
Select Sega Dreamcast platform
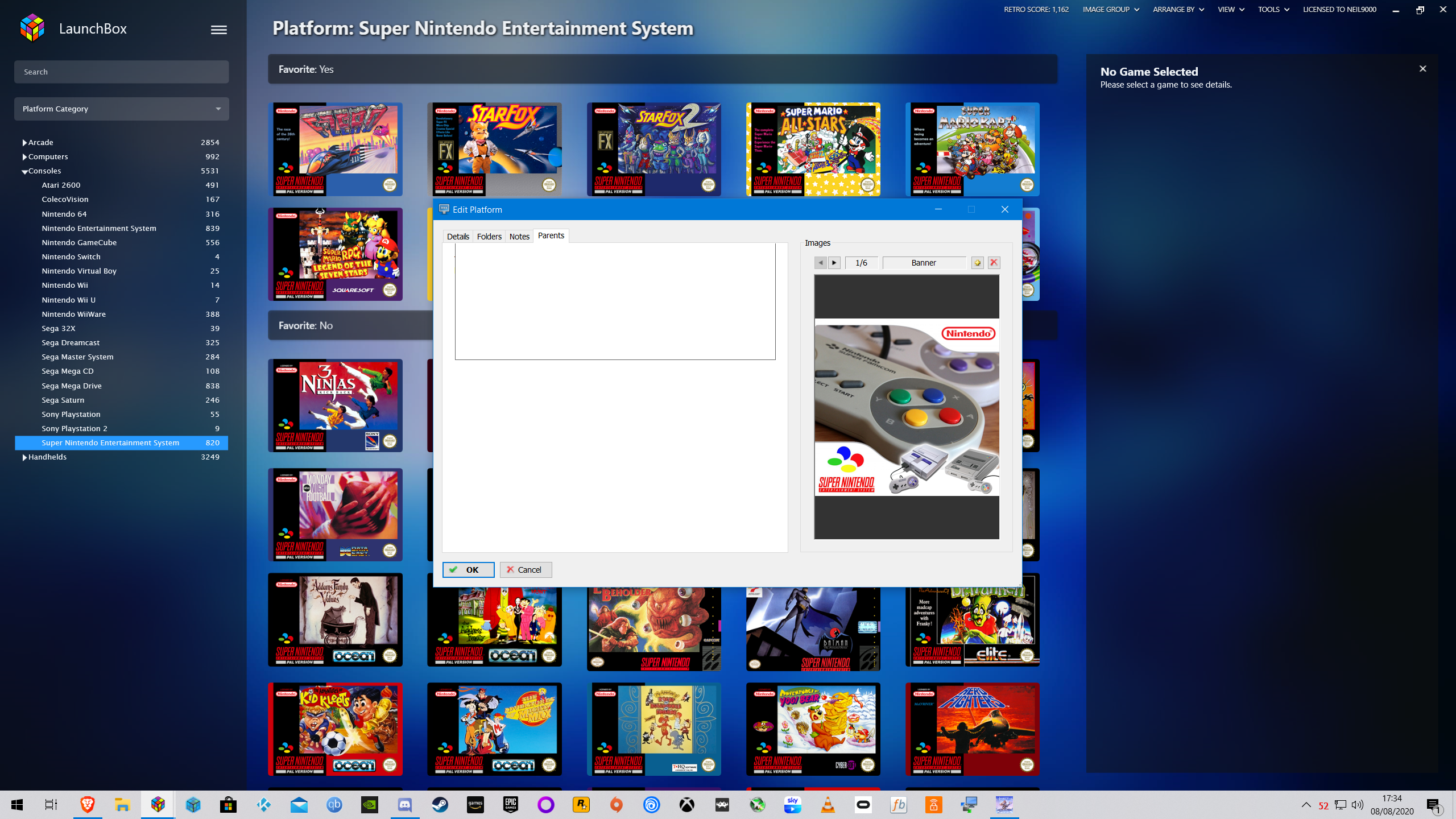point(121,342)
